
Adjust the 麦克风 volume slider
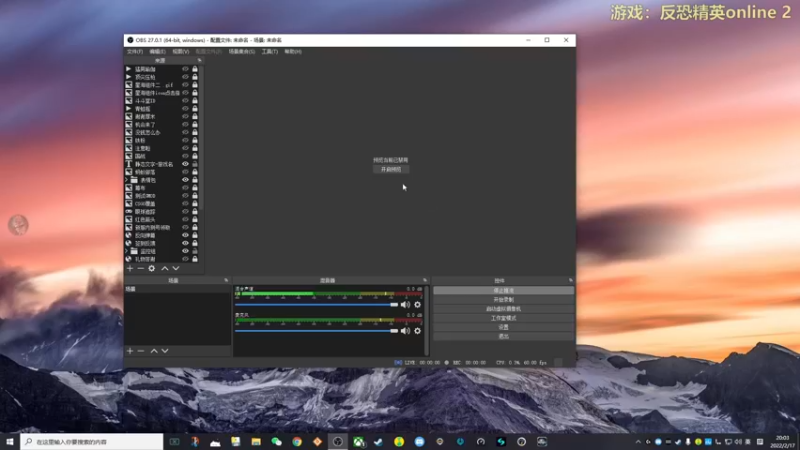coord(316,331)
